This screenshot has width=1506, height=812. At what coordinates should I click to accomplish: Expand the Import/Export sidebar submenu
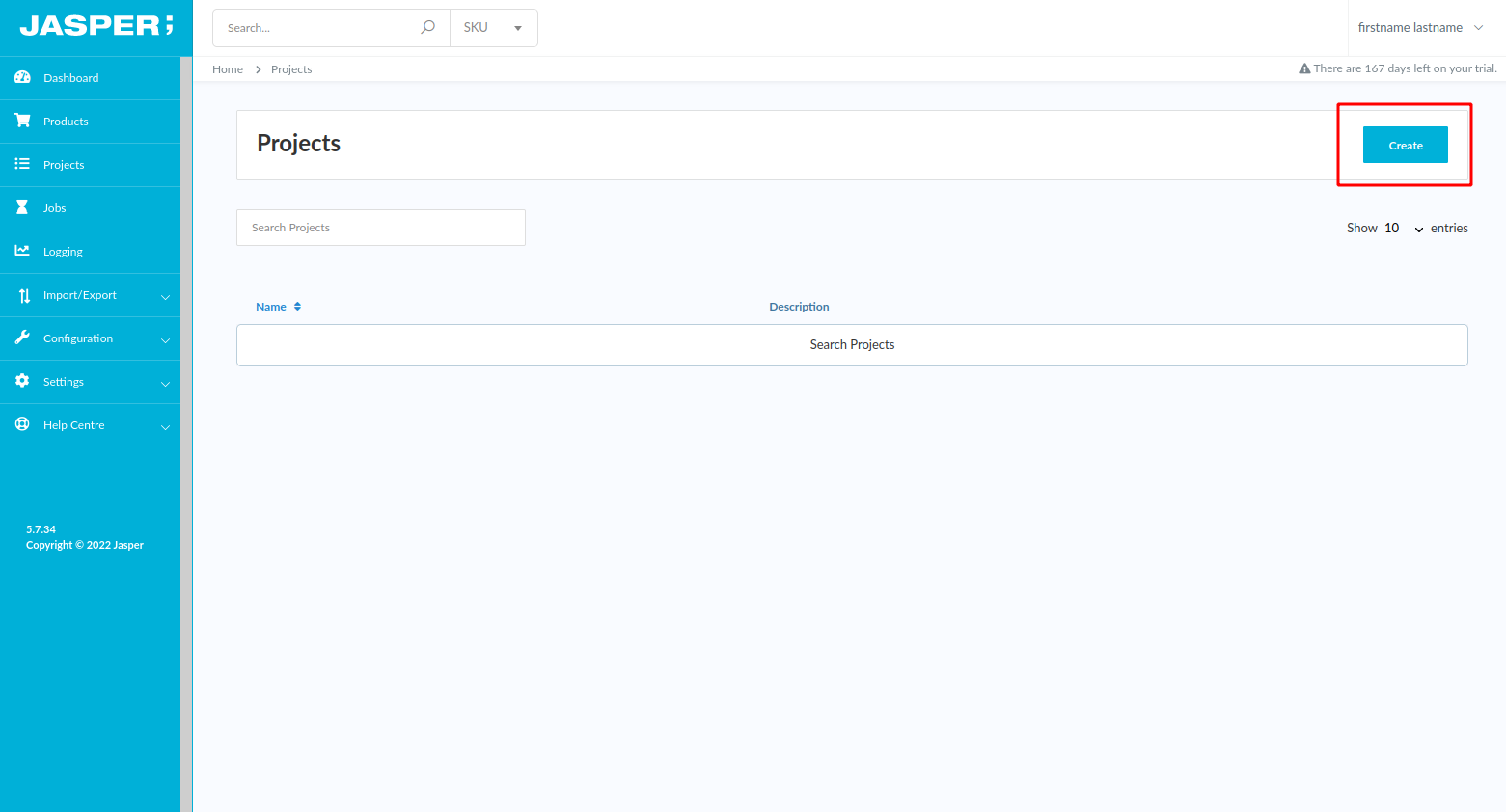point(165,296)
